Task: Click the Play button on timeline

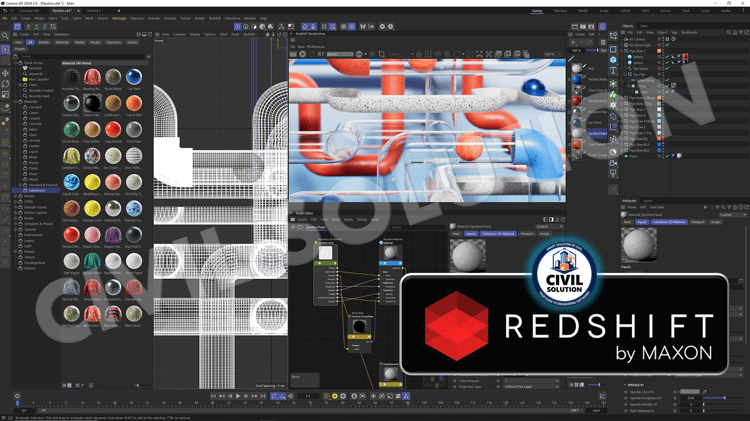Action: [238, 396]
